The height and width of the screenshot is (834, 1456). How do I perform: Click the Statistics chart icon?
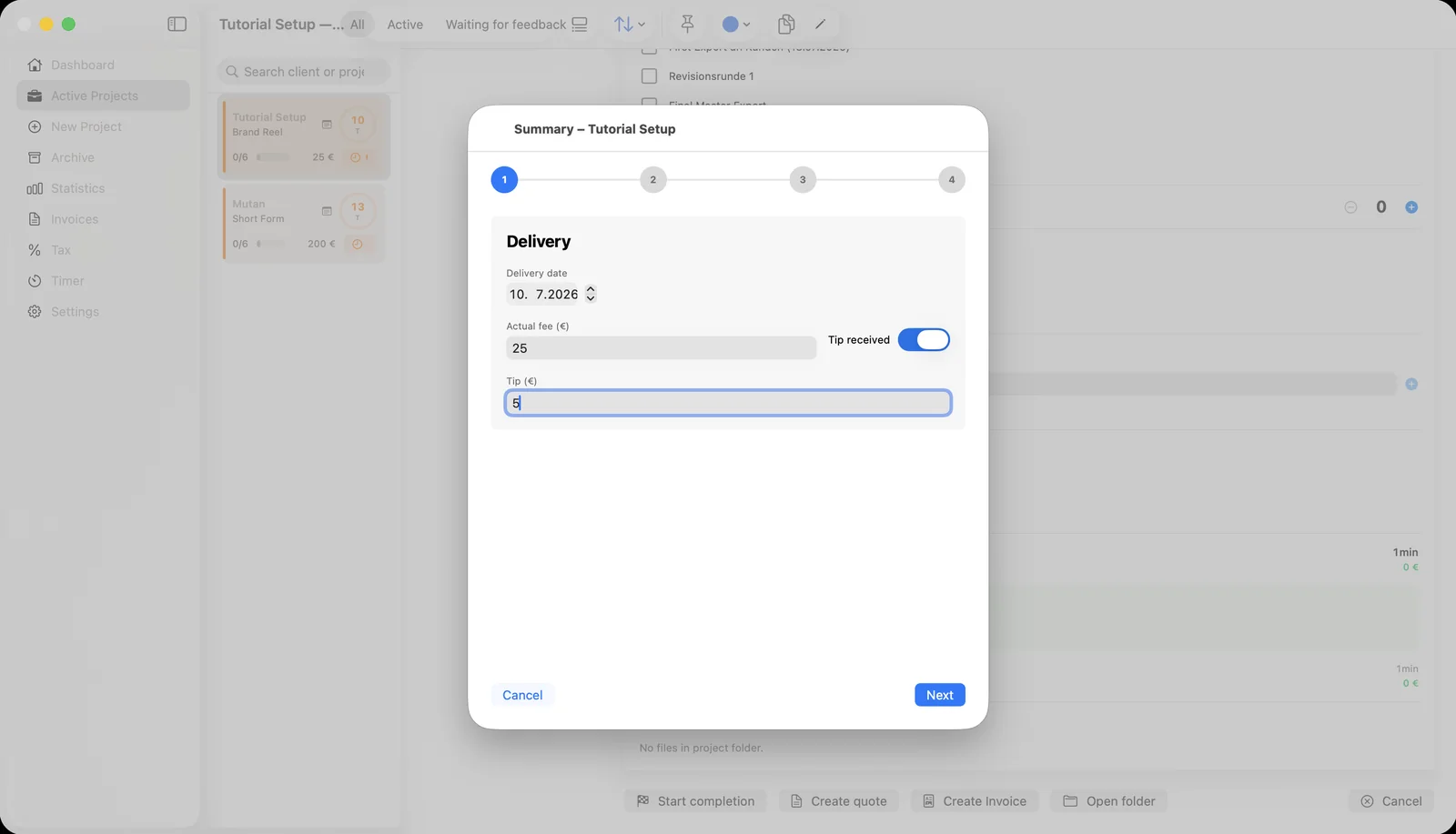tap(35, 188)
